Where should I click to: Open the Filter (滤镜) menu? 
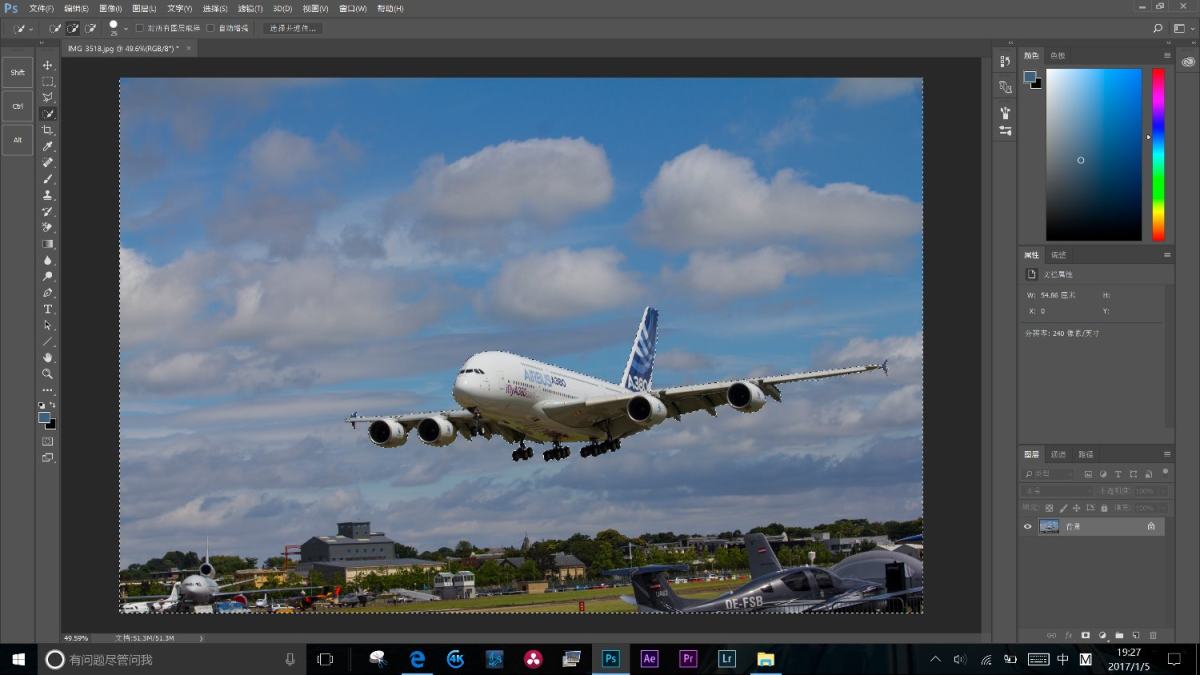coord(250,8)
